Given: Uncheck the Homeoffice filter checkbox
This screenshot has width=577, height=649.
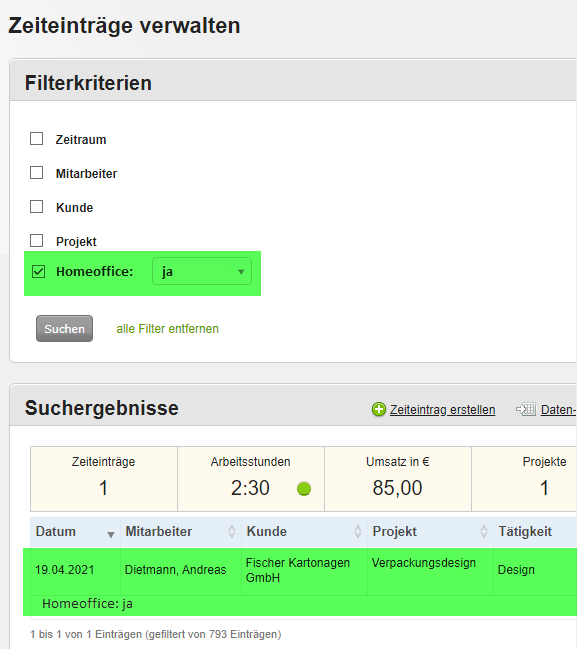Looking at the screenshot, I should (38, 272).
